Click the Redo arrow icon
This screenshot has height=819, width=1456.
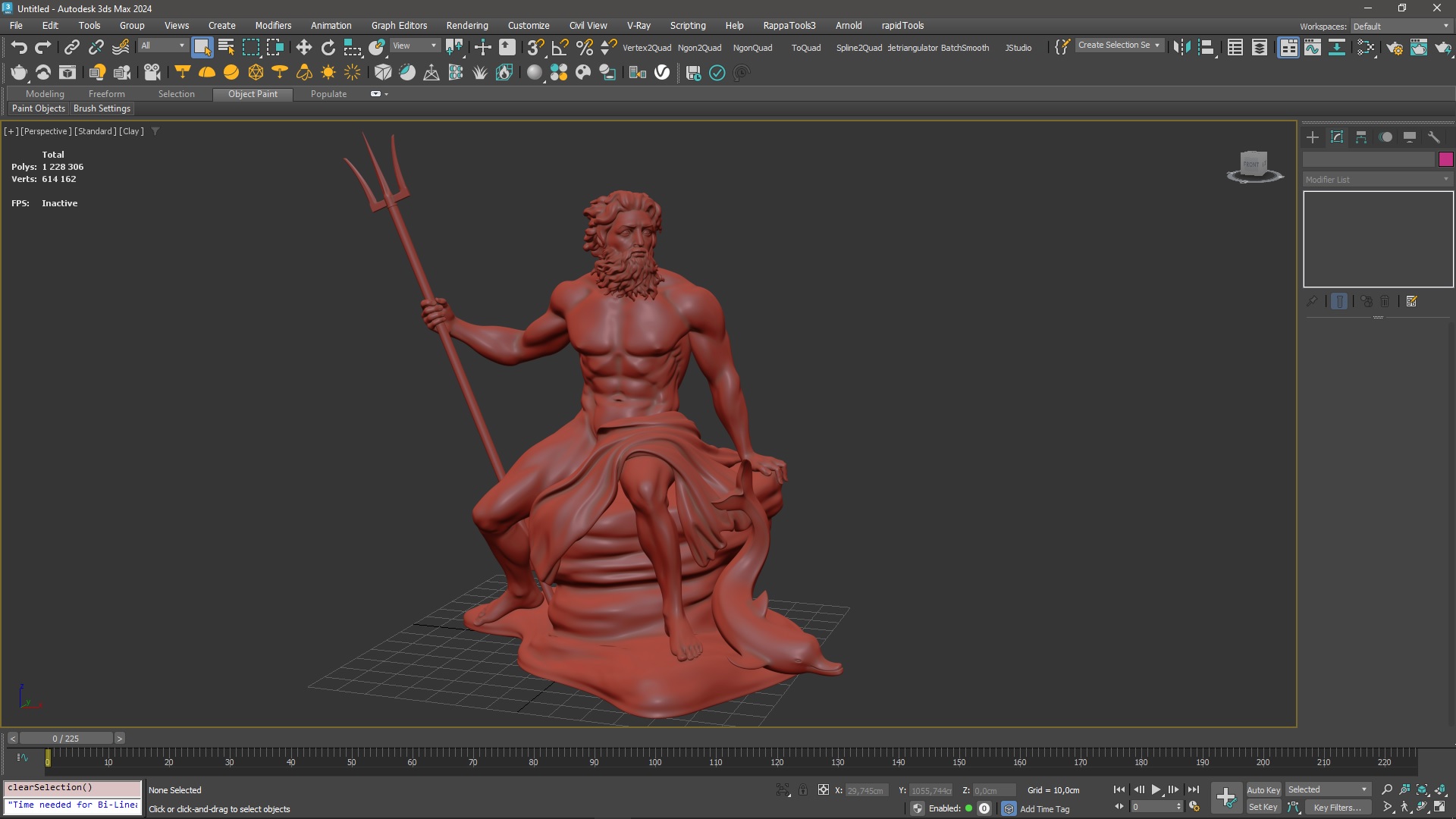(x=43, y=47)
